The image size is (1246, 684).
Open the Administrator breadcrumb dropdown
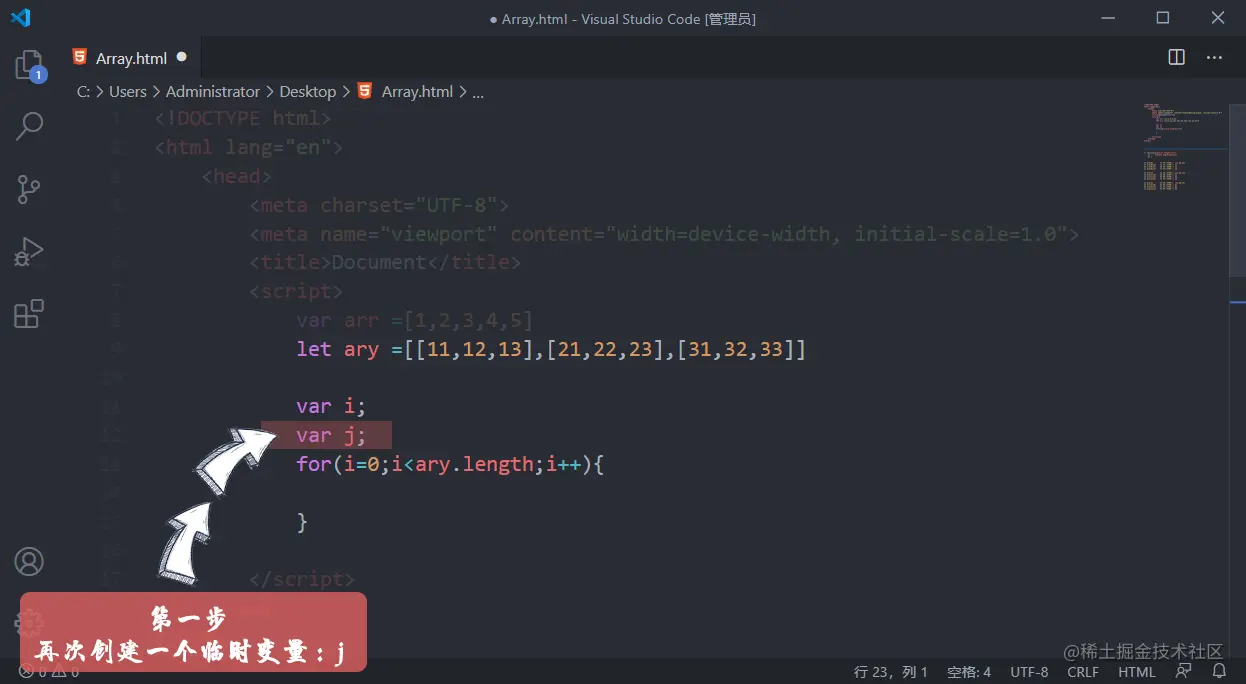pyautogui.click(x=213, y=91)
